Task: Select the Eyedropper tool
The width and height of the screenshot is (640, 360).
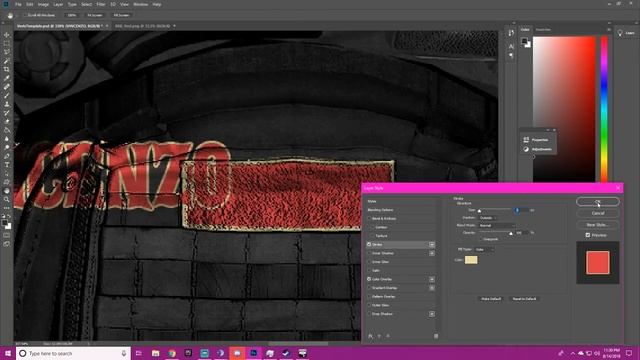Action: coord(7,78)
